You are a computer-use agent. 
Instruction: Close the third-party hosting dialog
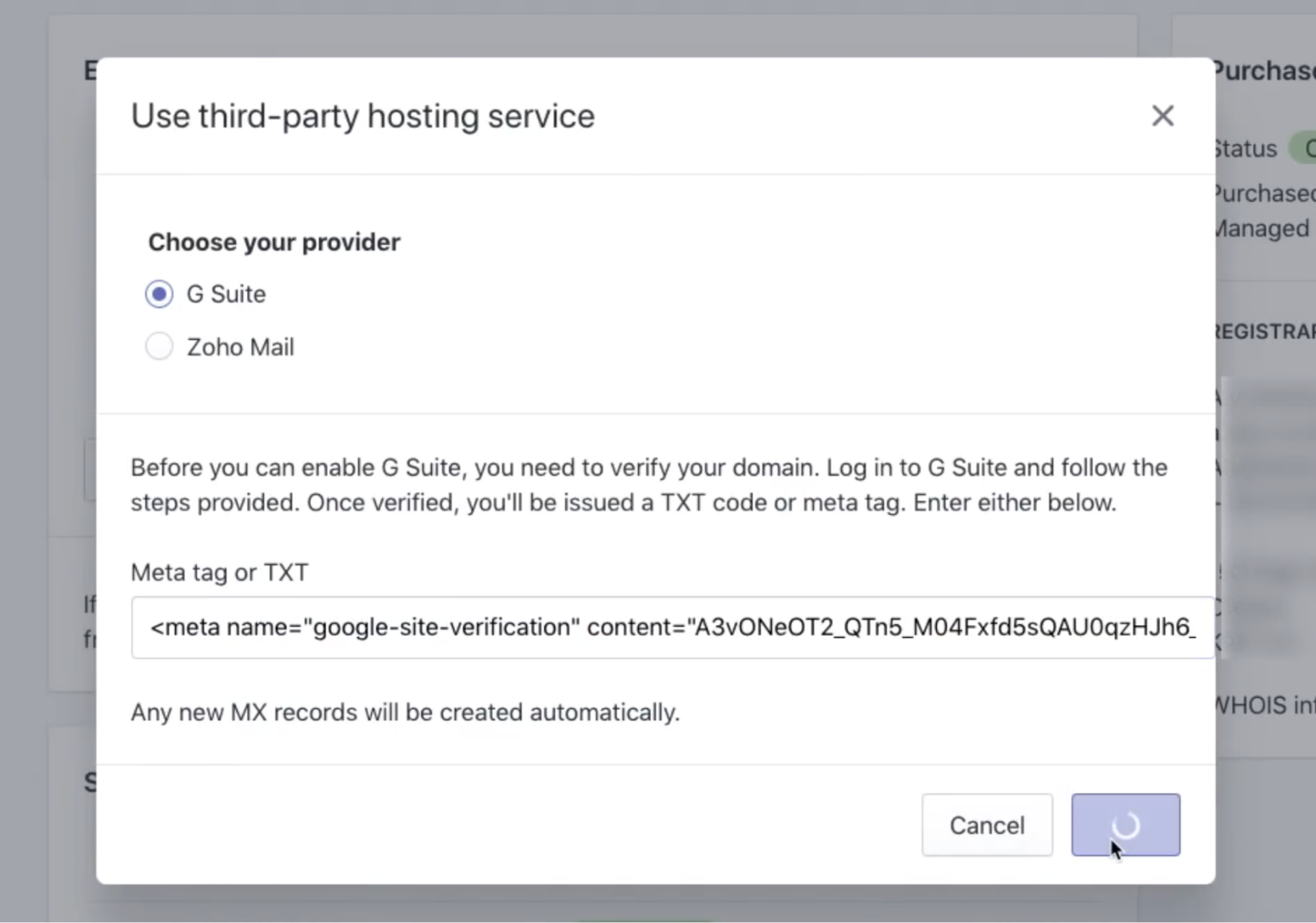[x=1162, y=115]
